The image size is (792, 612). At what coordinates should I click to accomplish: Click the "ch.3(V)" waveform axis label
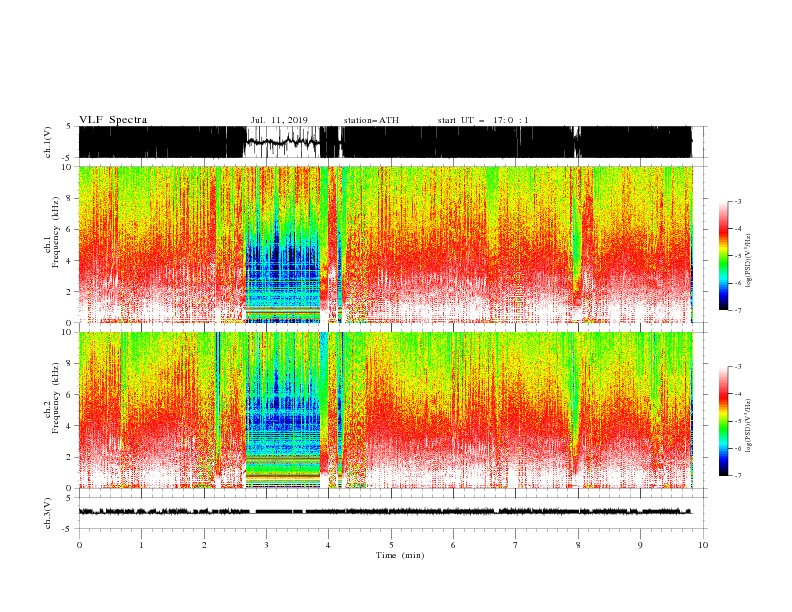48,513
